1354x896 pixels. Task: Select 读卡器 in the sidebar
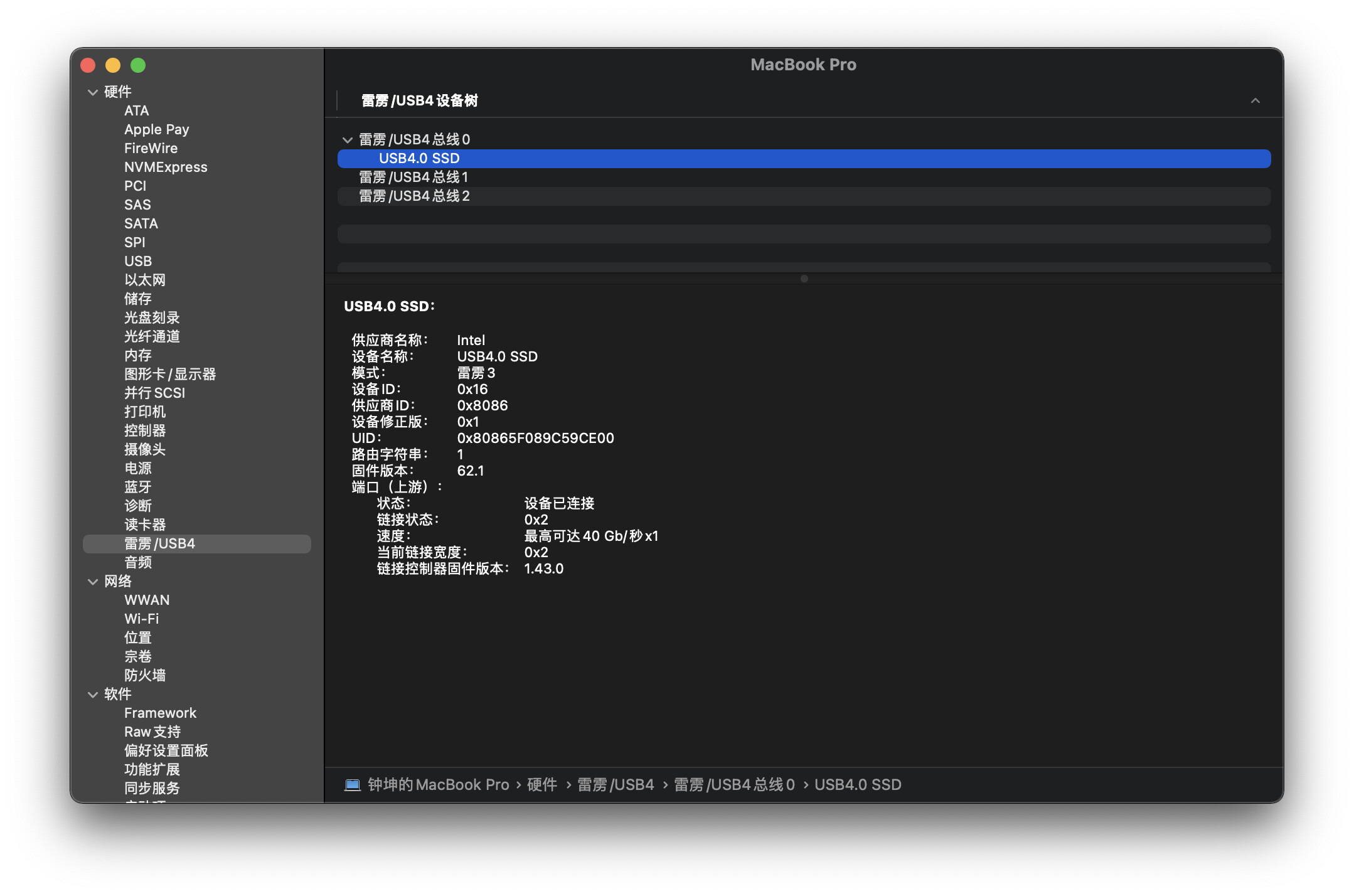pyautogui.click(x=145, y=525)
